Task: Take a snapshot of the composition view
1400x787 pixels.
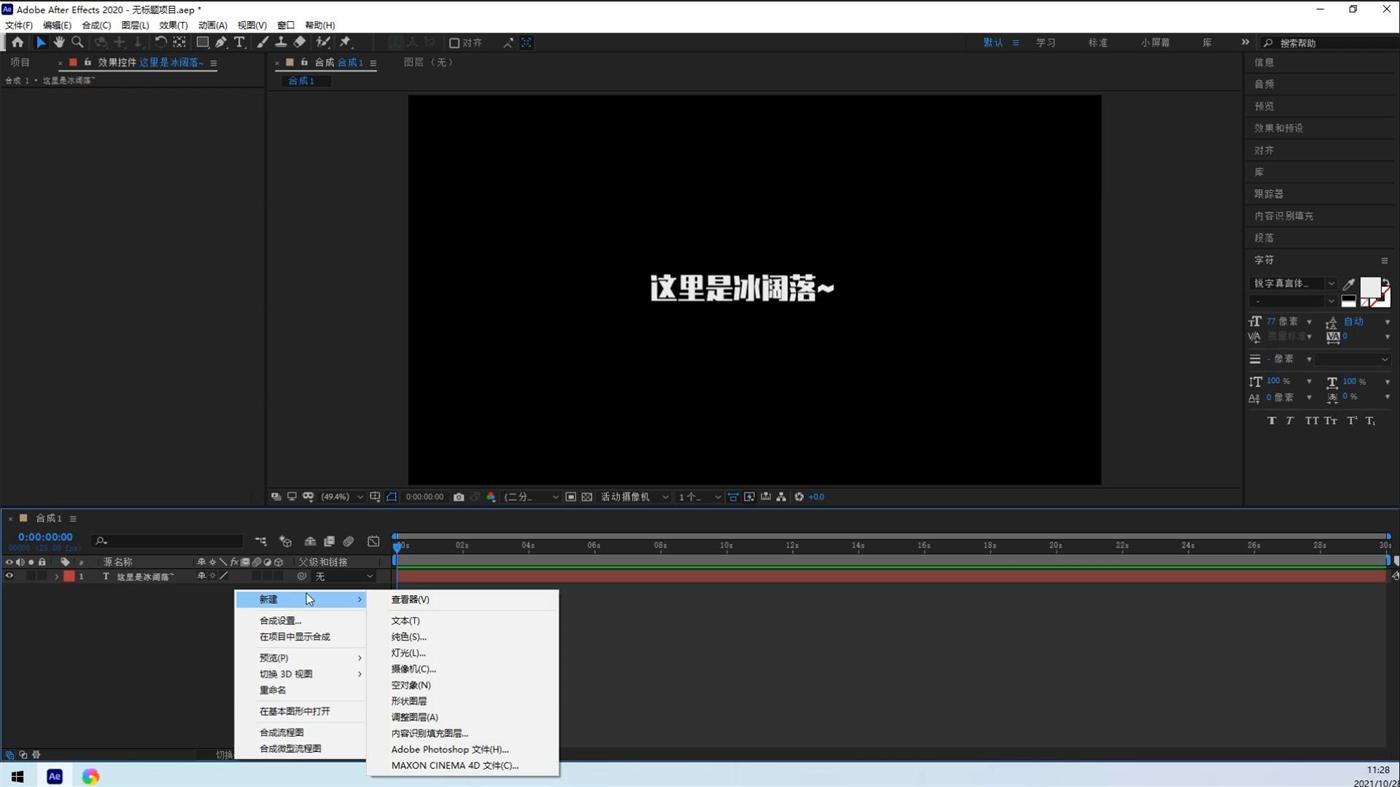Action: pos(459,496)
